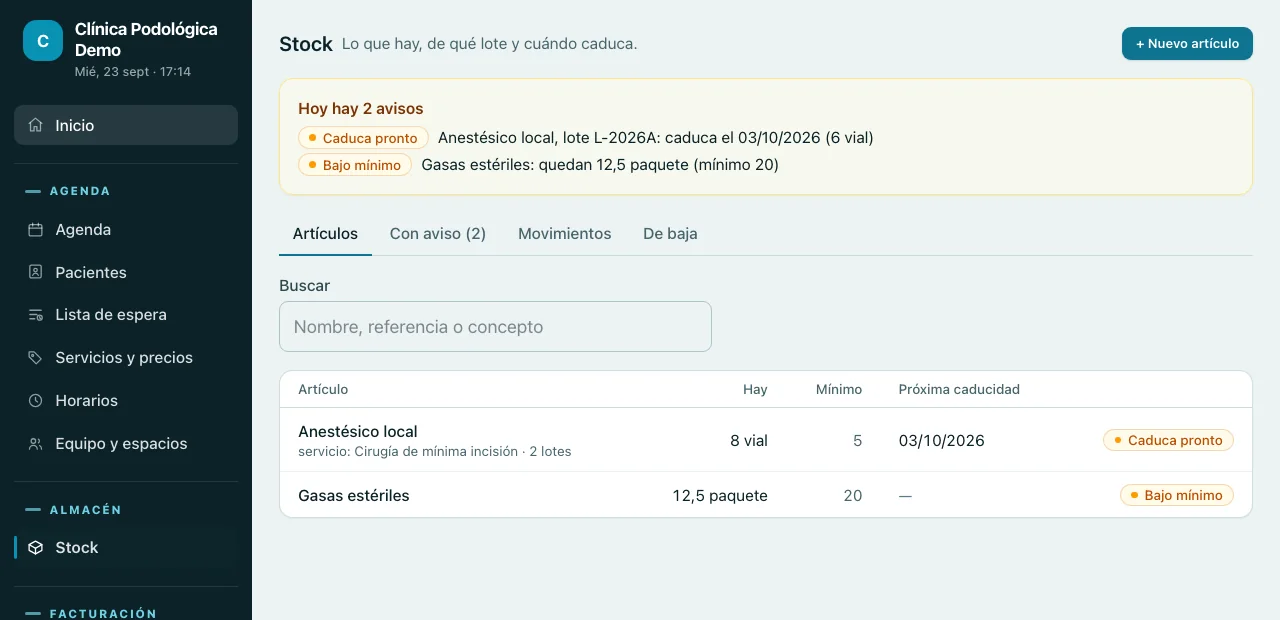Go to Pacientes in the sidebar
The height and width of the screenshot is (620, 1280).
[x=126, y=272]
